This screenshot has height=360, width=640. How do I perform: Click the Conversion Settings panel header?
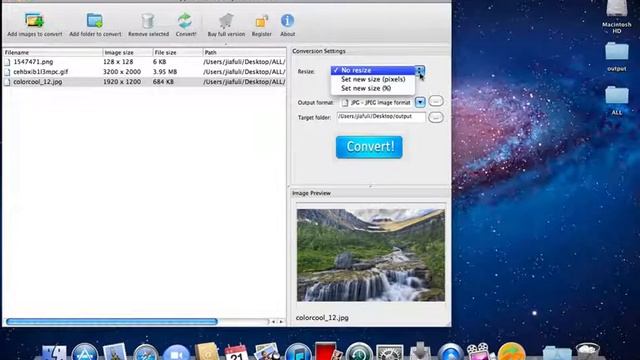click(370, 51)
